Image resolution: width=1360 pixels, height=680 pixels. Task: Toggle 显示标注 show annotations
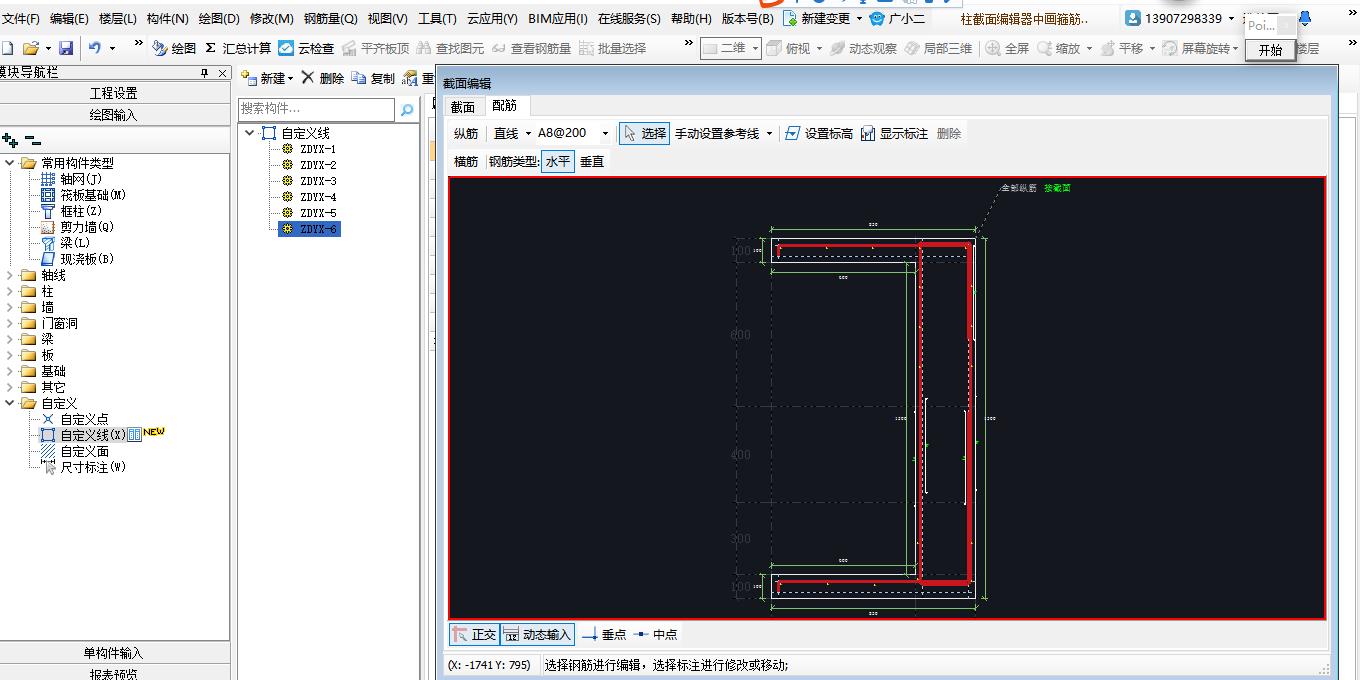893,133
